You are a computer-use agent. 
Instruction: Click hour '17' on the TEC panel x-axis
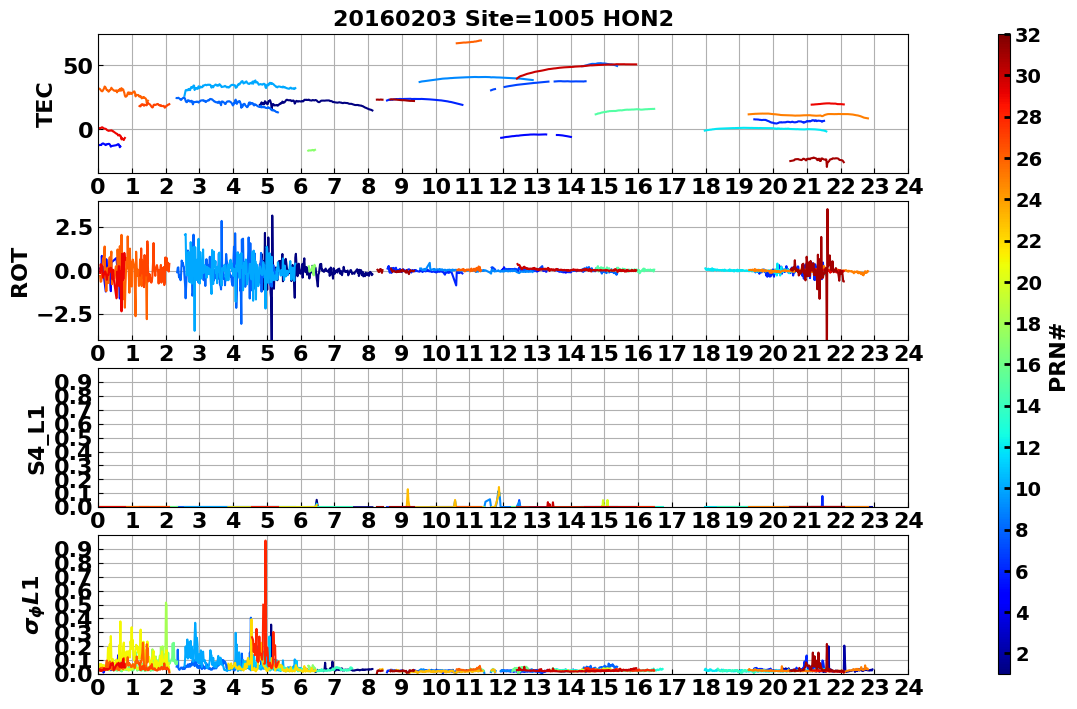672,186
